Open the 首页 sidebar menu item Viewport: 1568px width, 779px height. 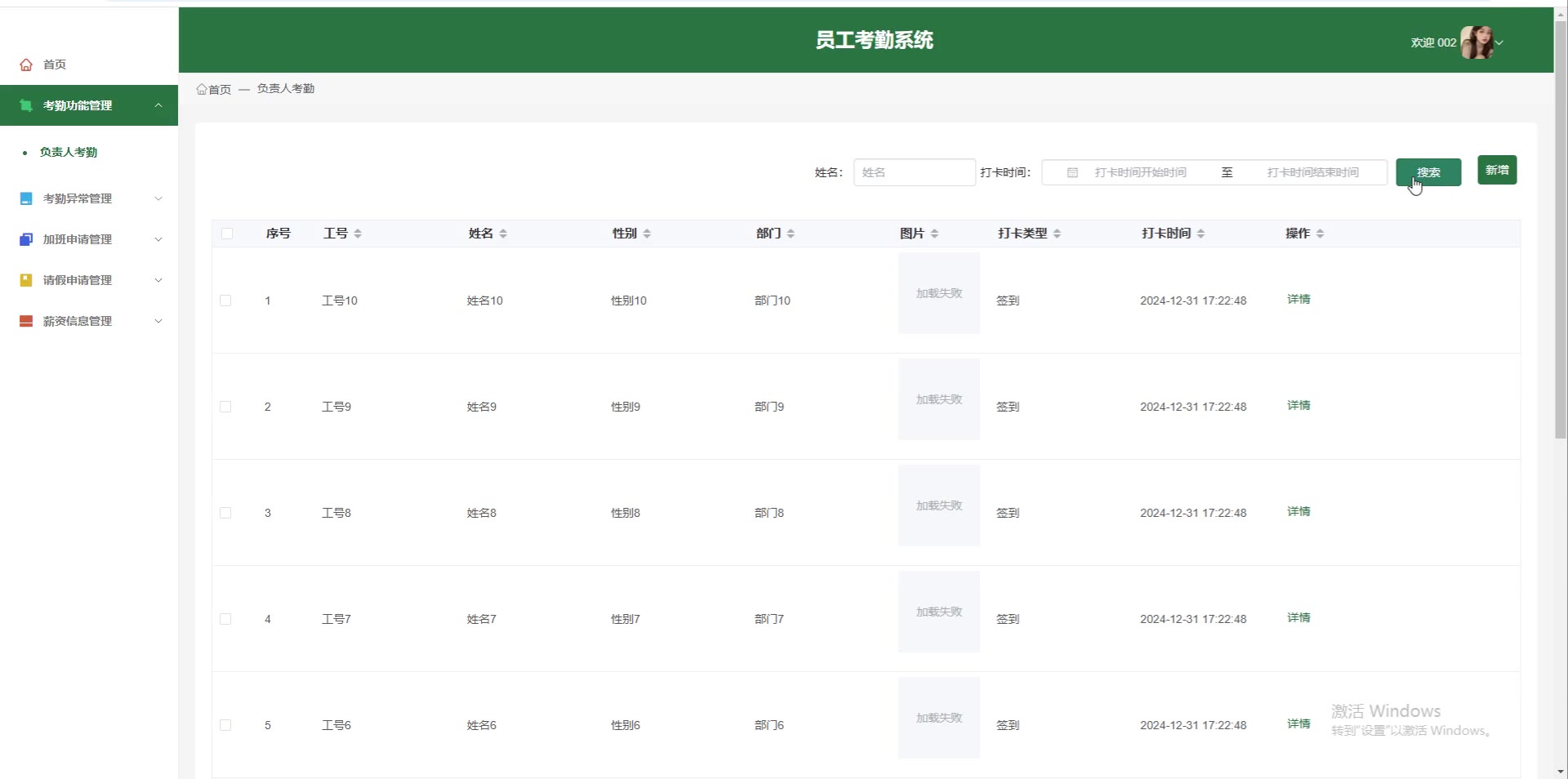55,65
